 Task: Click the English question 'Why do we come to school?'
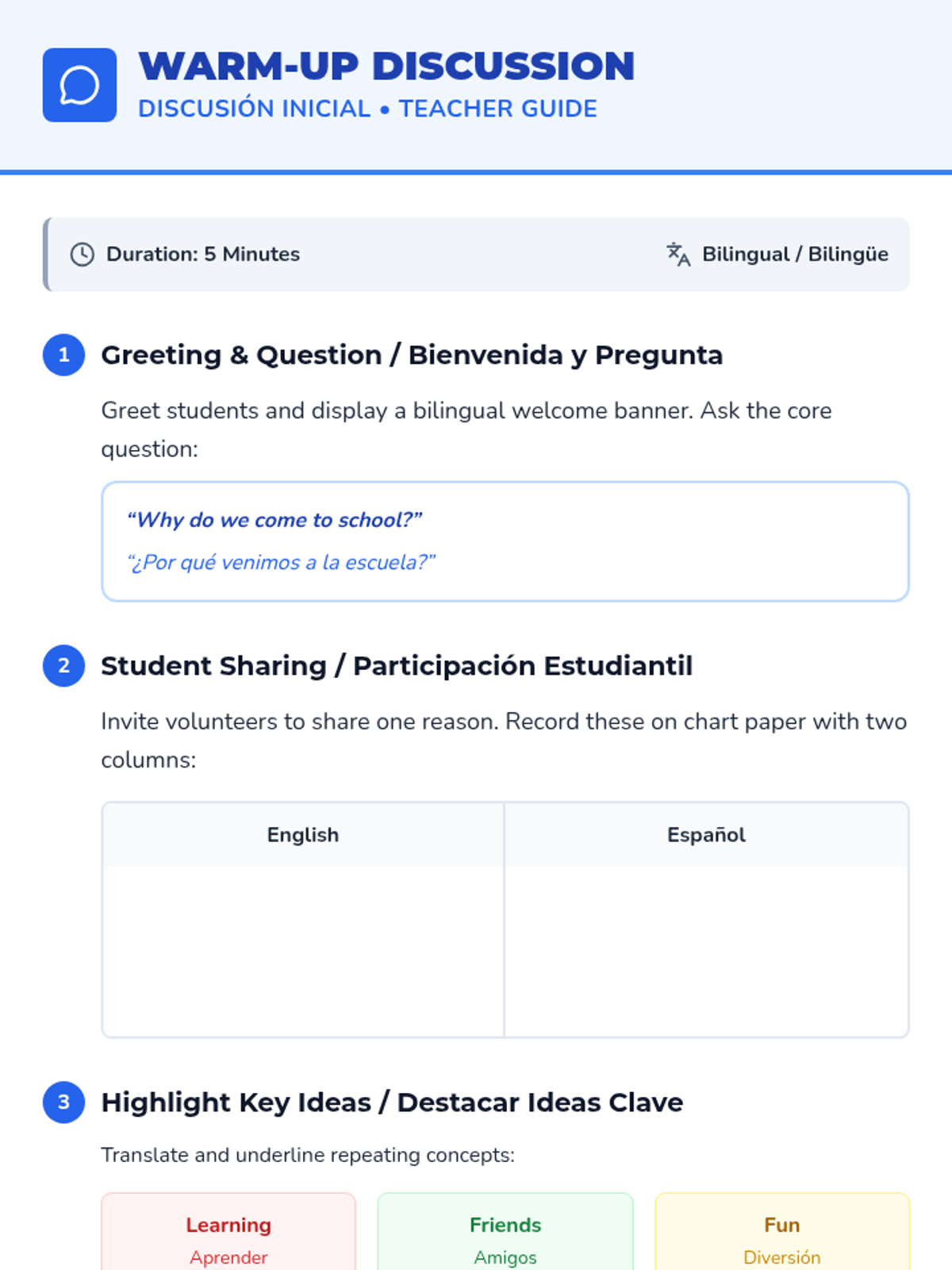pos(274,520)
